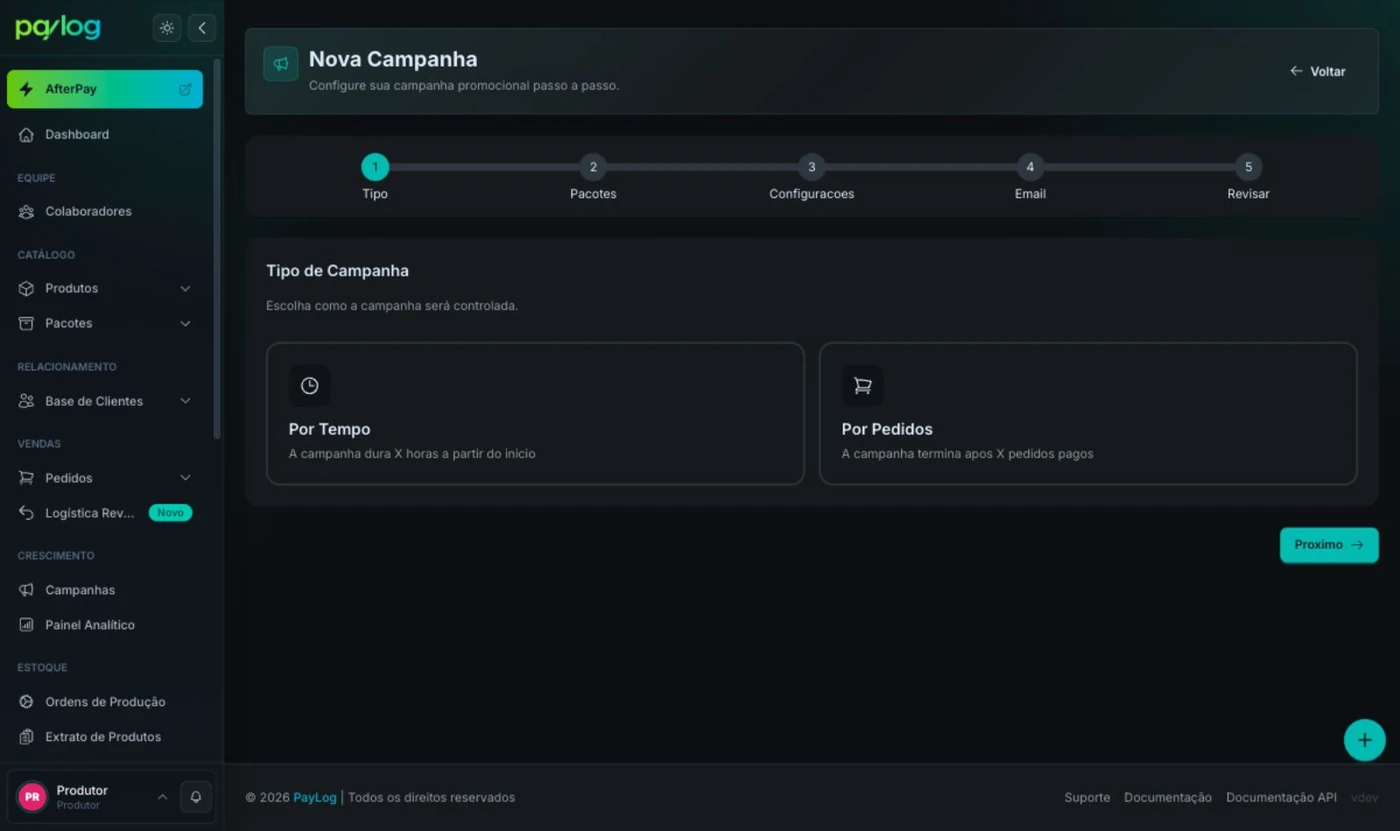
Task: Click the Produtos box icon
Action: tap(27, 288)
